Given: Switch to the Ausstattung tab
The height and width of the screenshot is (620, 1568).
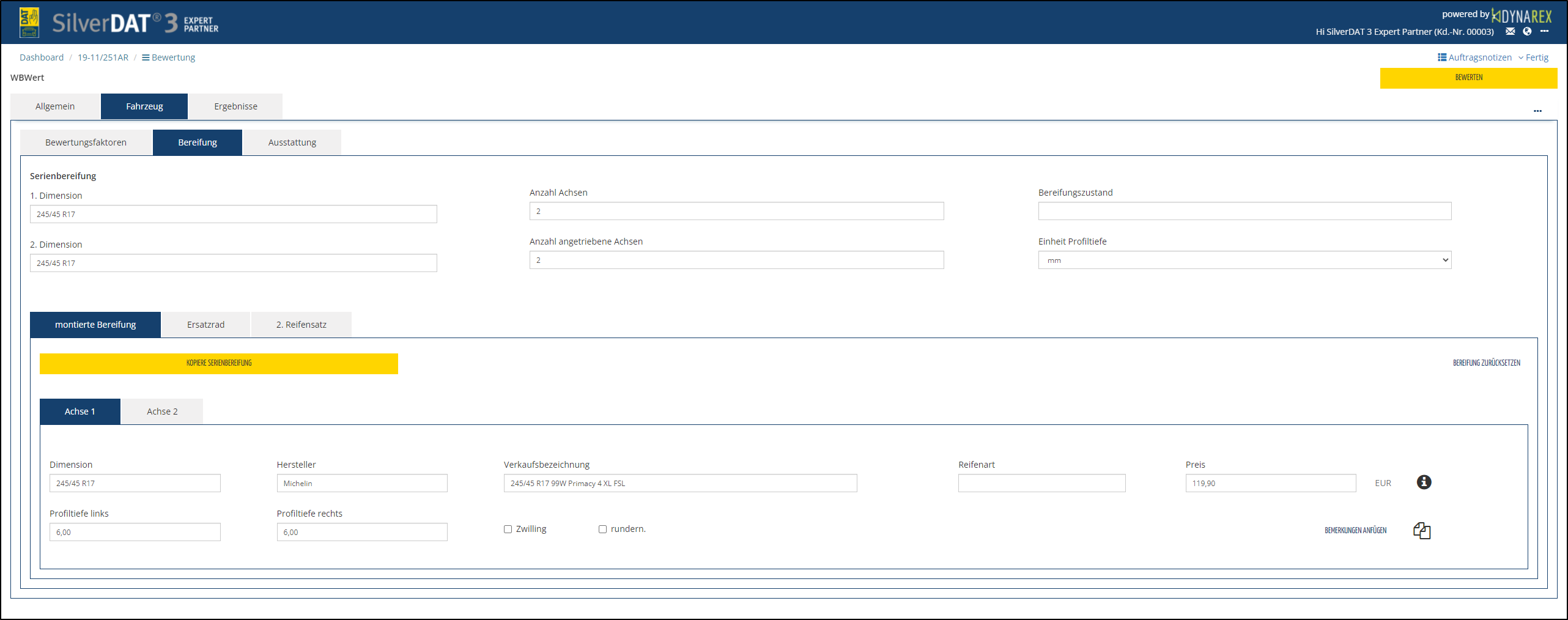Looking at the screenshot, I should pyautogui.click(x=292, y=142).
